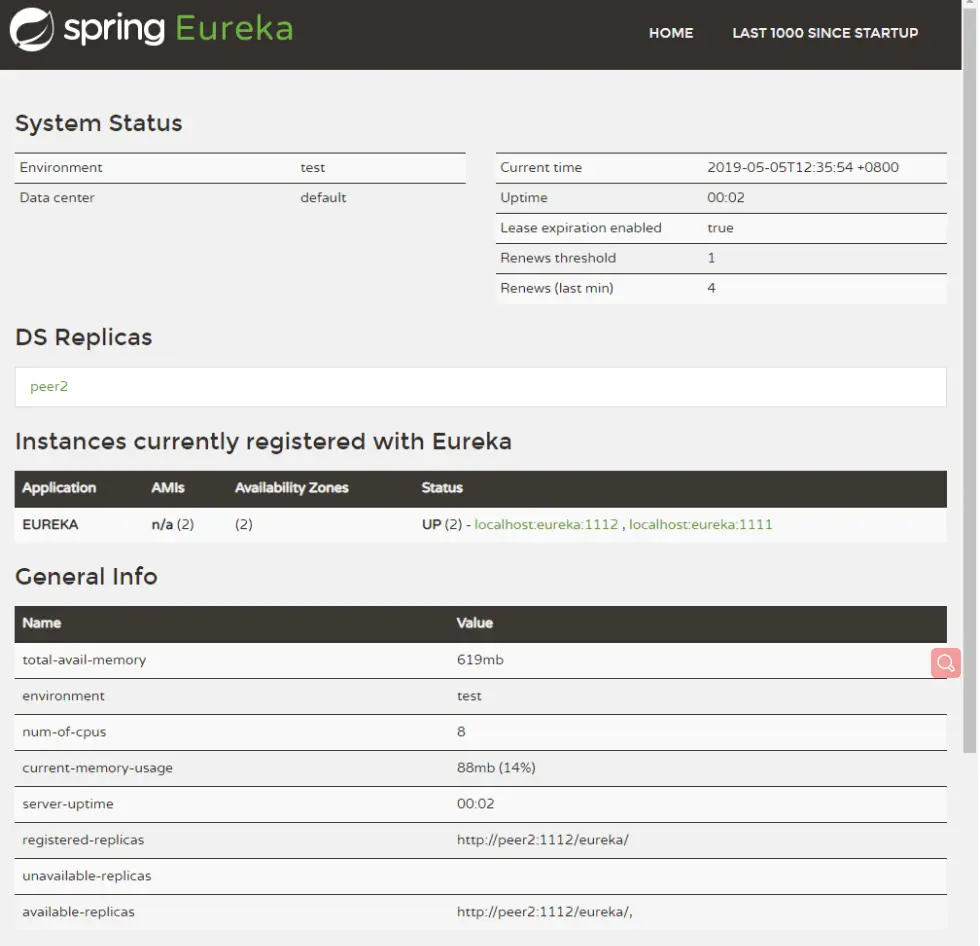Click the num-of-cpus row name
The image size is (980, 946).
coord(64,732)
